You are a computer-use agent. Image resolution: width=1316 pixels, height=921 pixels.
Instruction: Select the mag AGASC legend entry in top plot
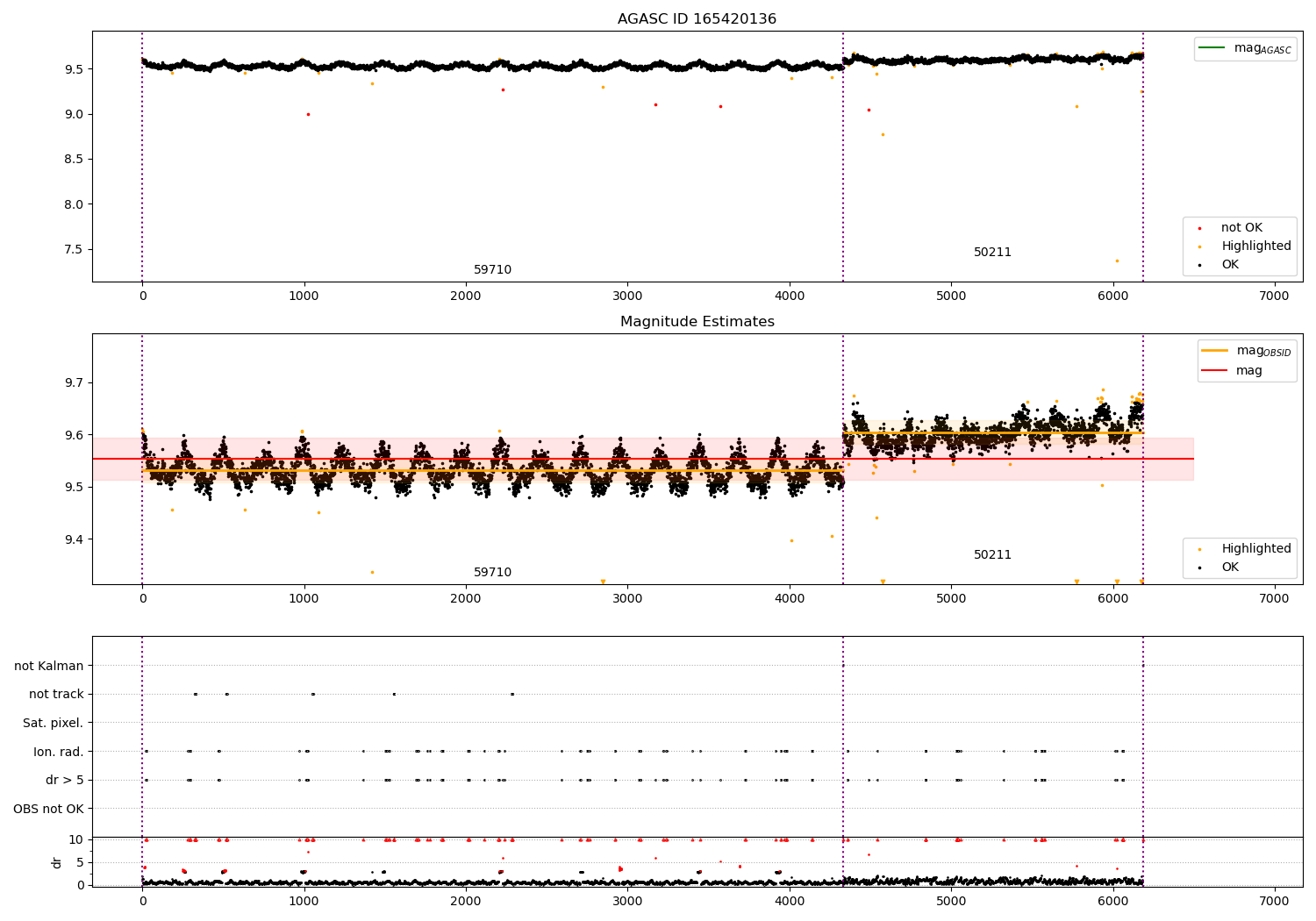(1245, 48)
